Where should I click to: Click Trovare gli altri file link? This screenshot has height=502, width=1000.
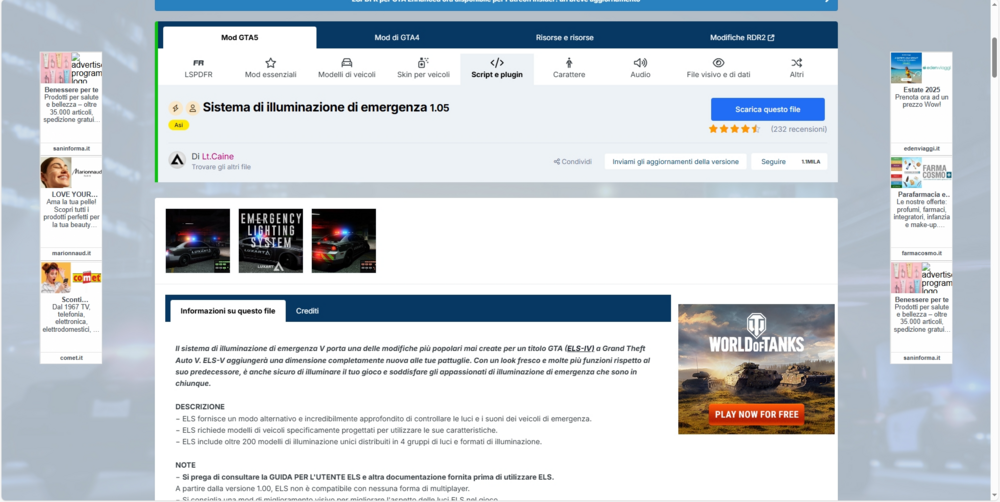pyautogui.click(x=221, y=167)
